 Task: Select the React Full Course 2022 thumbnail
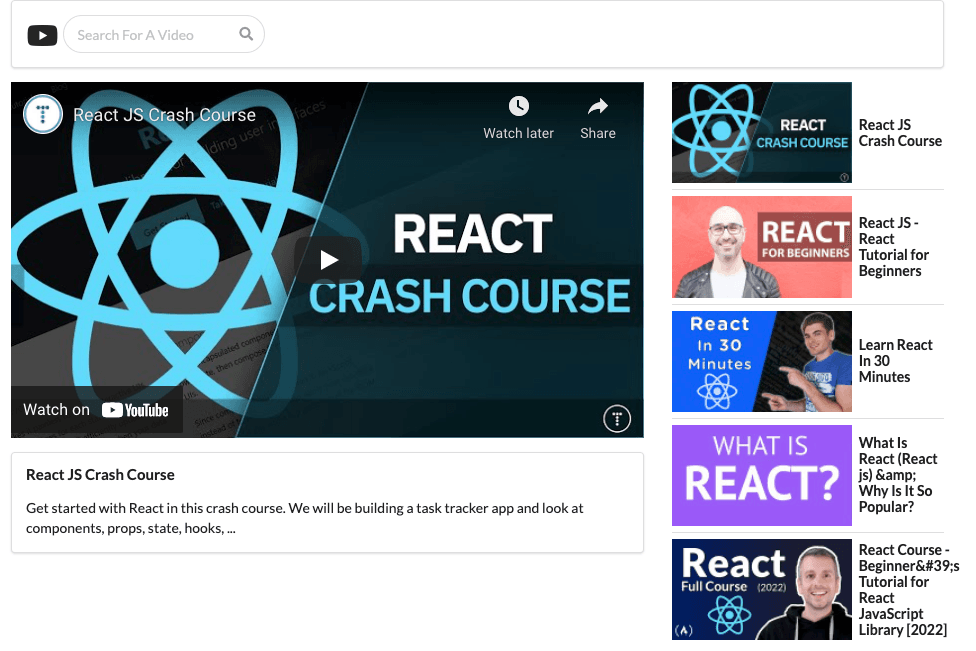point(762,589)
